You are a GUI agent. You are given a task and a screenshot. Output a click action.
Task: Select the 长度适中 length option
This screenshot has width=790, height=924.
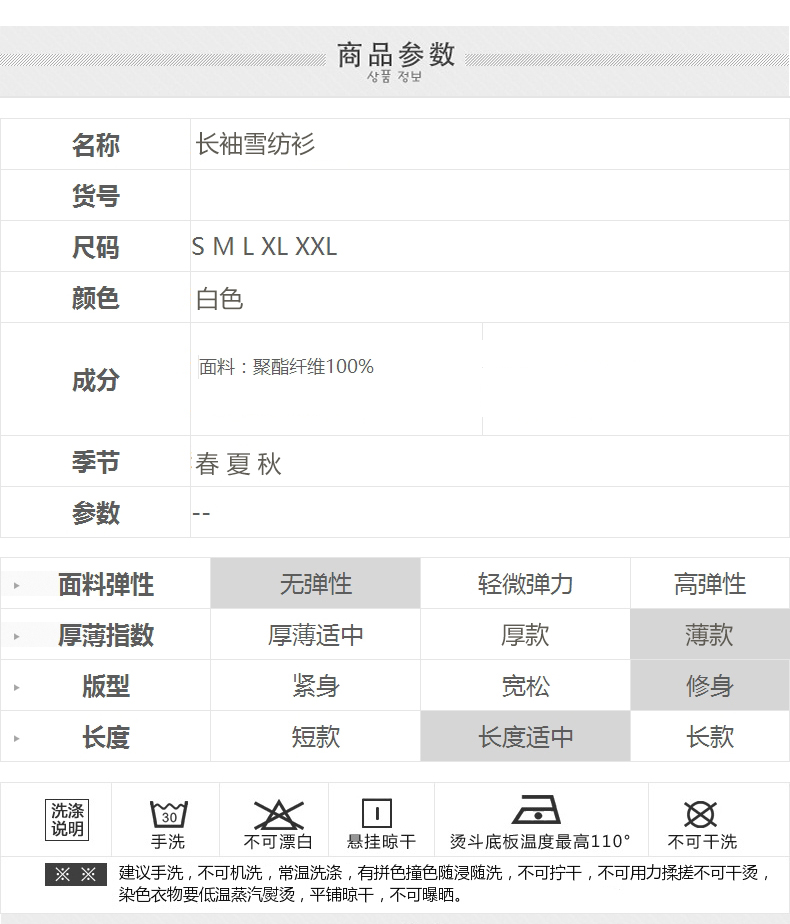tap(525, 737)
